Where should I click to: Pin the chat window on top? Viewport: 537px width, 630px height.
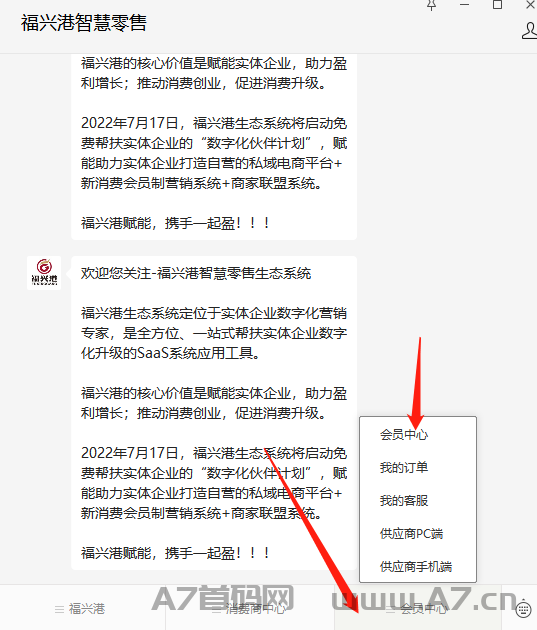point(432,5)
